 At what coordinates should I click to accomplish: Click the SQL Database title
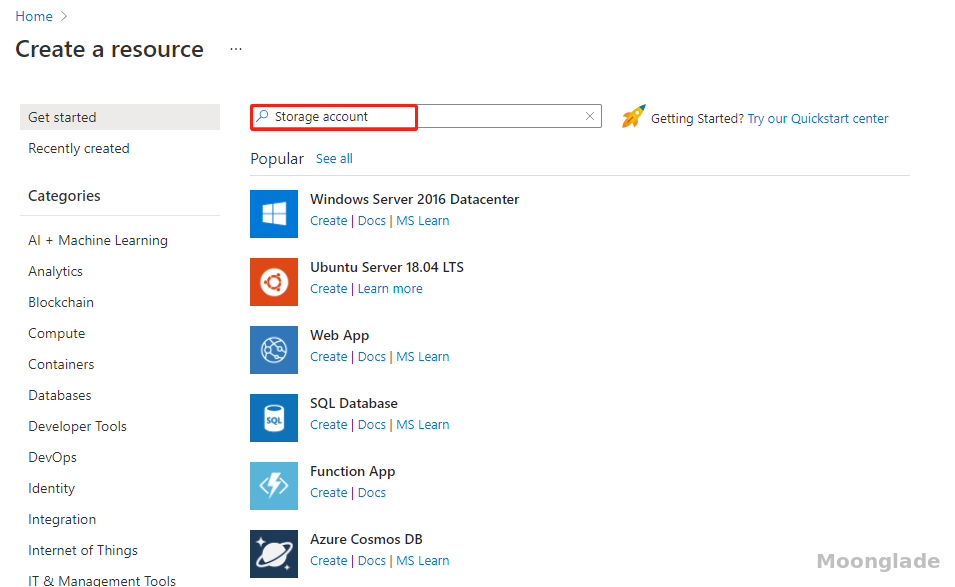click(353, 403)
